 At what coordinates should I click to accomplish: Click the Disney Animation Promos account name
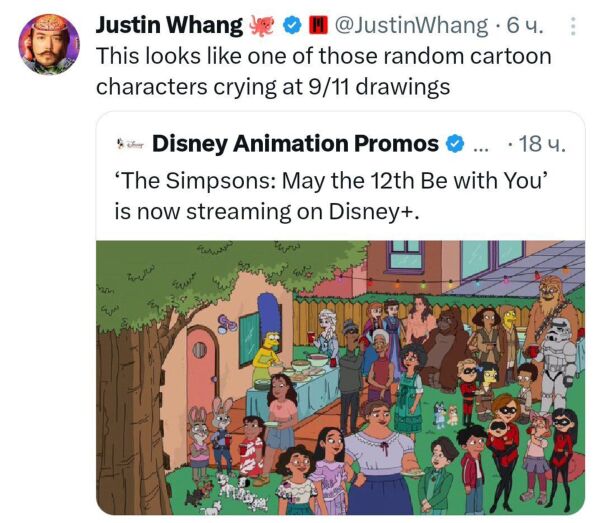[295, 144]
